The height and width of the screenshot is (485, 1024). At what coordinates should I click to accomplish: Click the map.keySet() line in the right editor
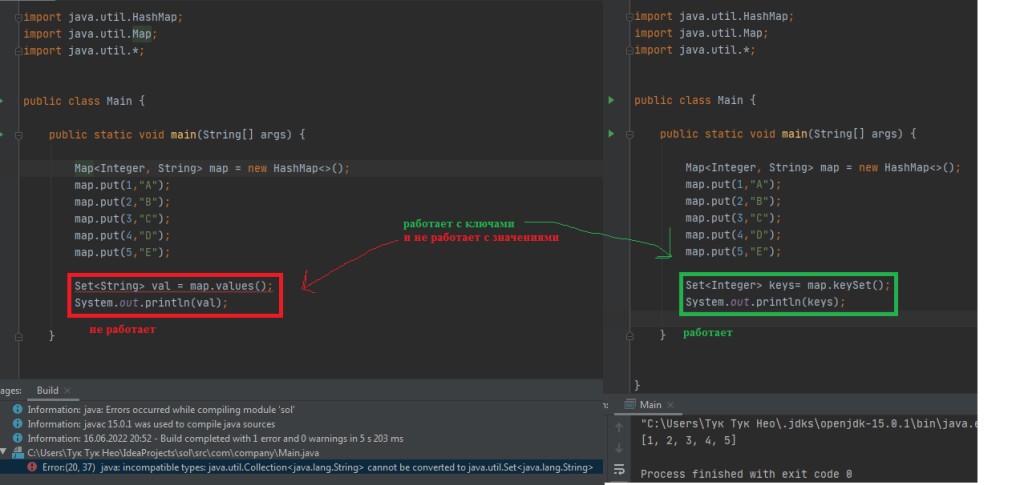(x=787, y=285)
